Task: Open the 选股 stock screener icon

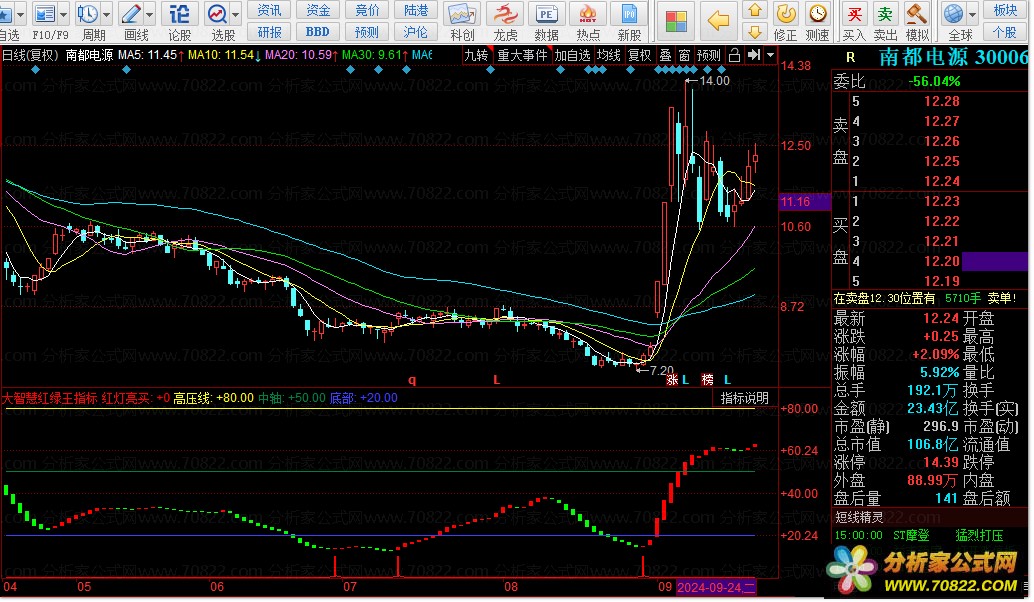Action: [216, 14]
